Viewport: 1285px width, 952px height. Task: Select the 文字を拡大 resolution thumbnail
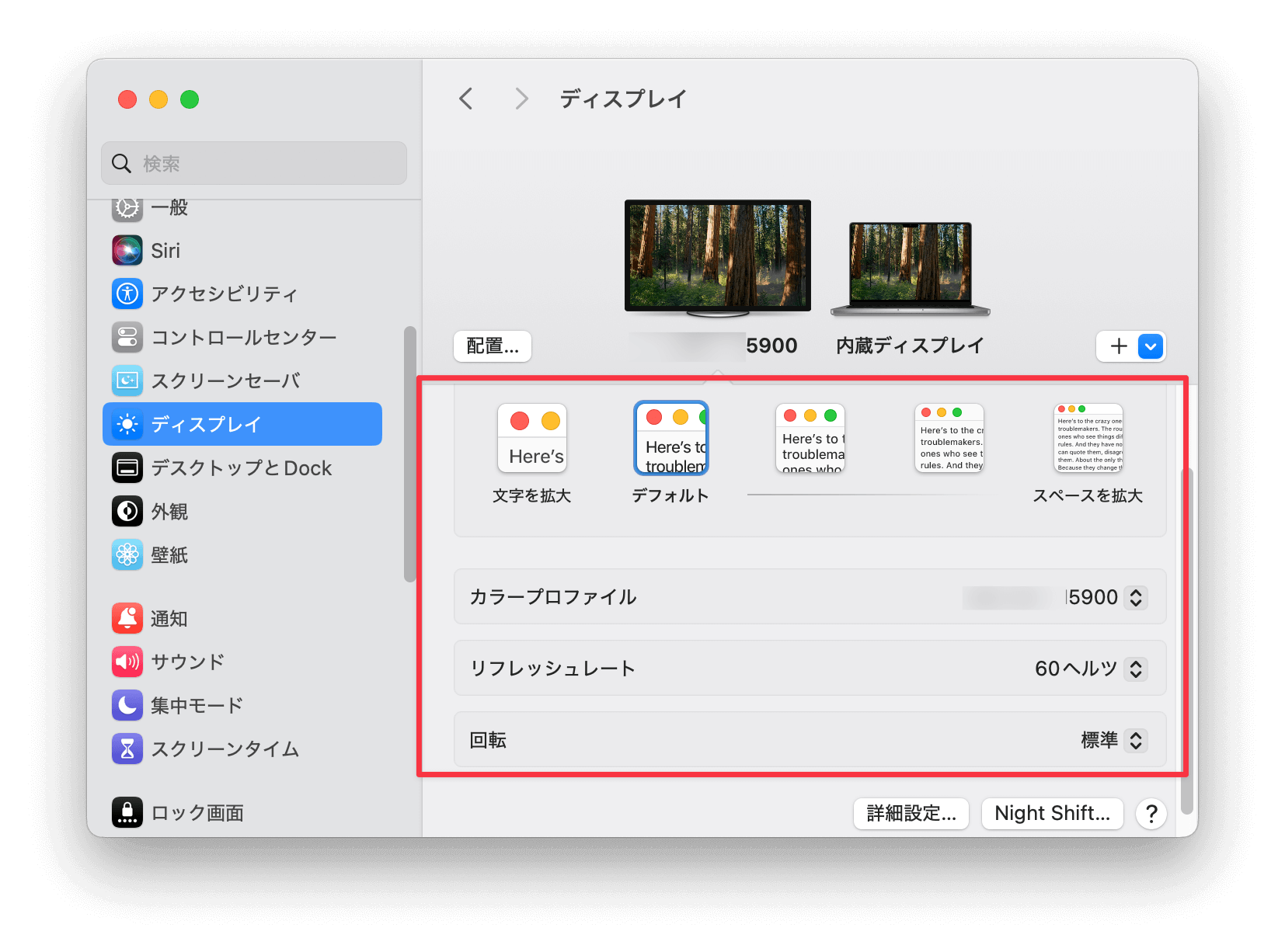point(532,438)
